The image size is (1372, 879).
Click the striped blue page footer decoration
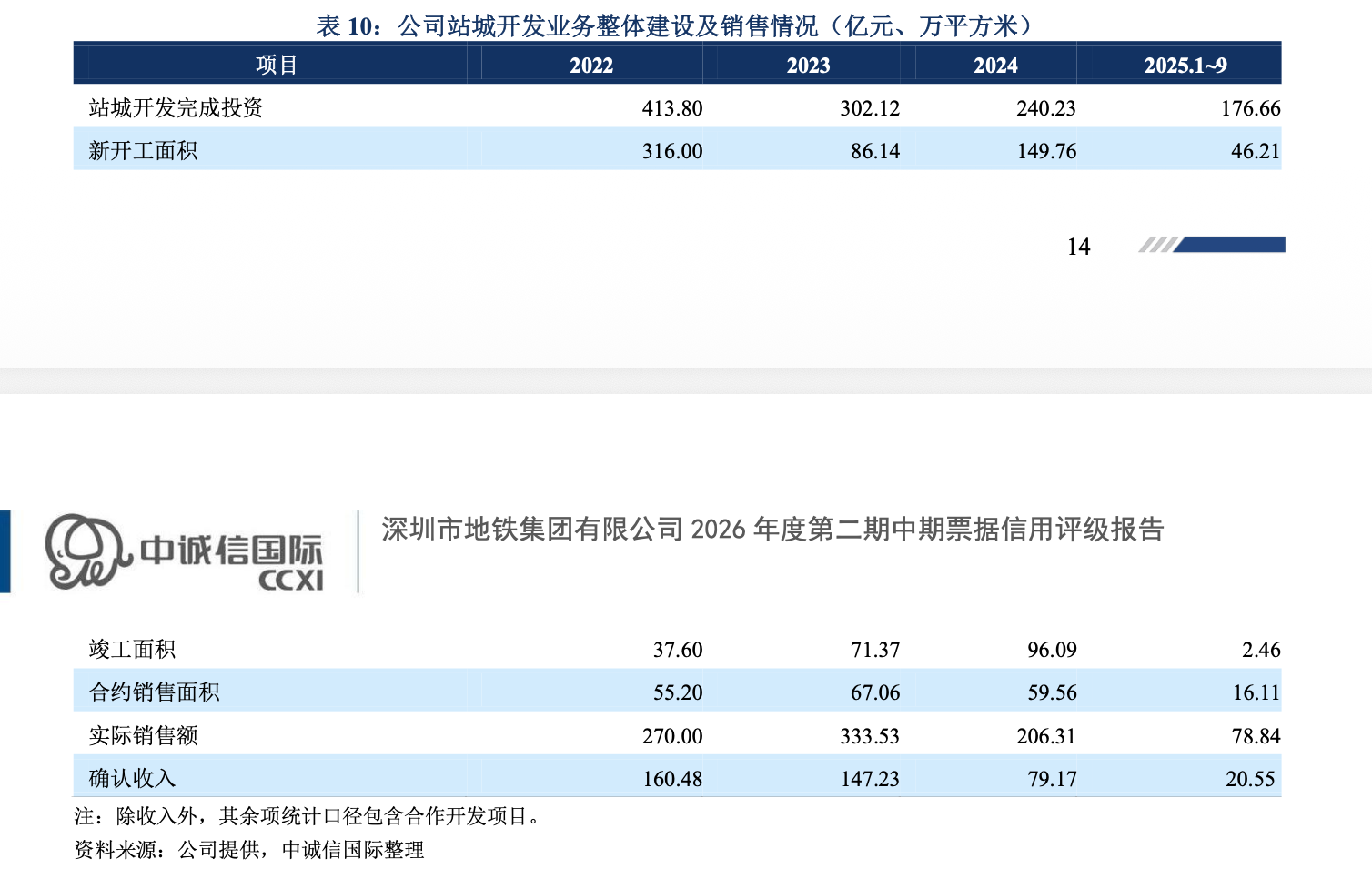1211,245
